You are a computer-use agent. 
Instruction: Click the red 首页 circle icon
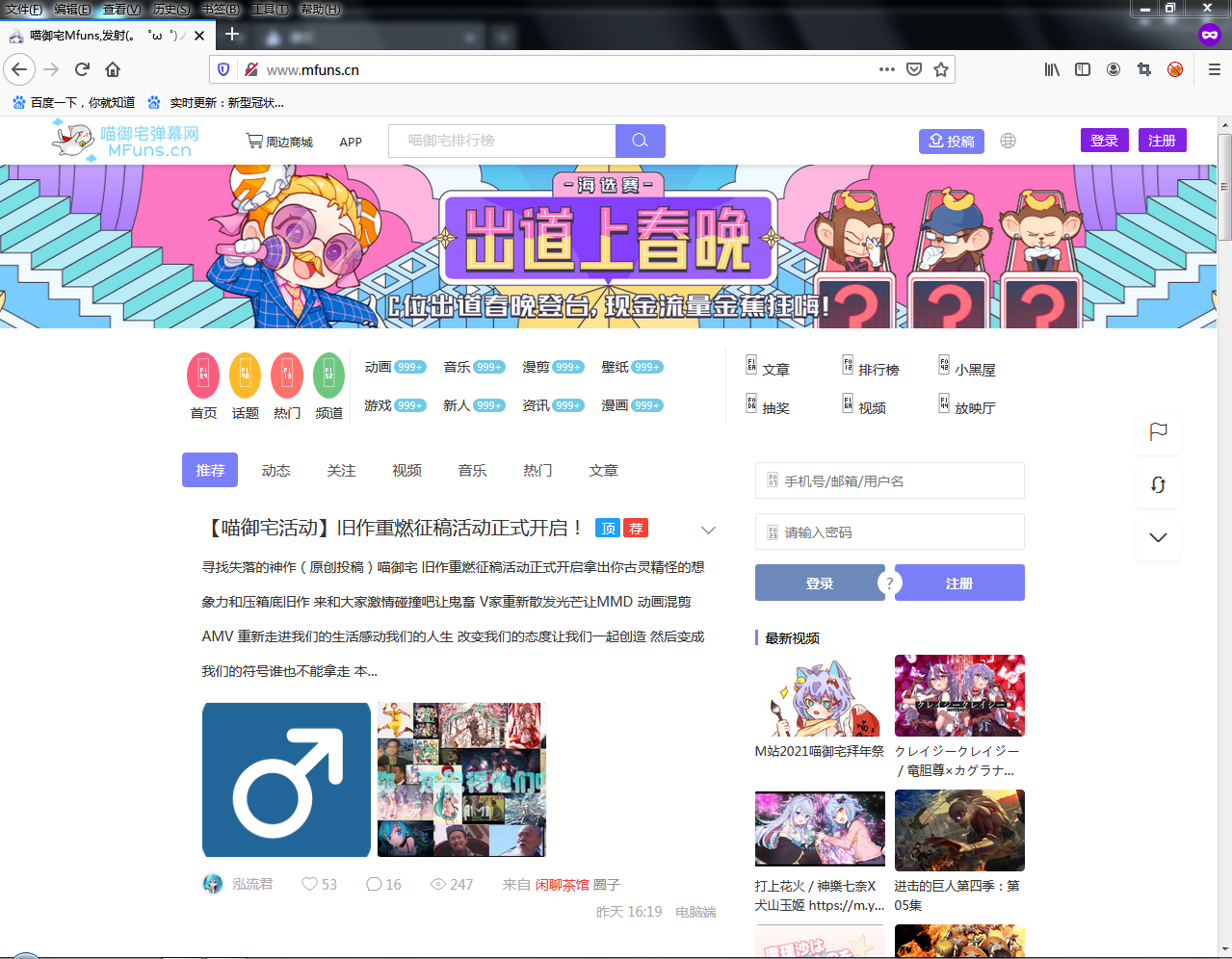point(203,376)
